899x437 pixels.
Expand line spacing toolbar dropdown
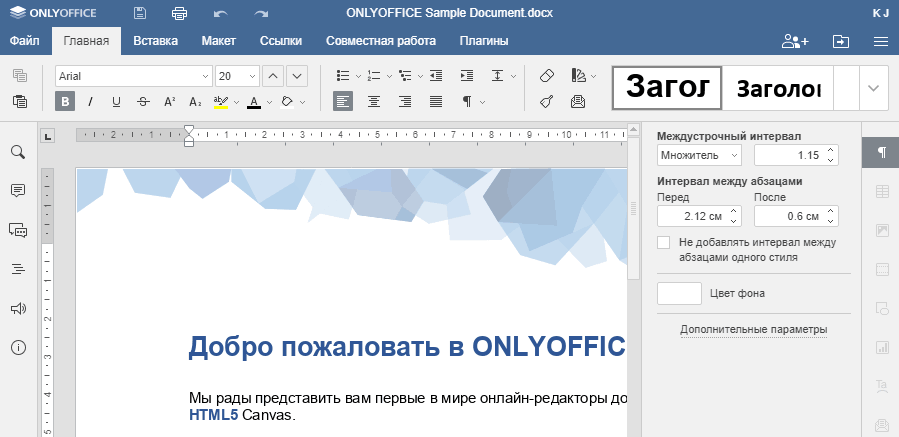pos(513,76)
